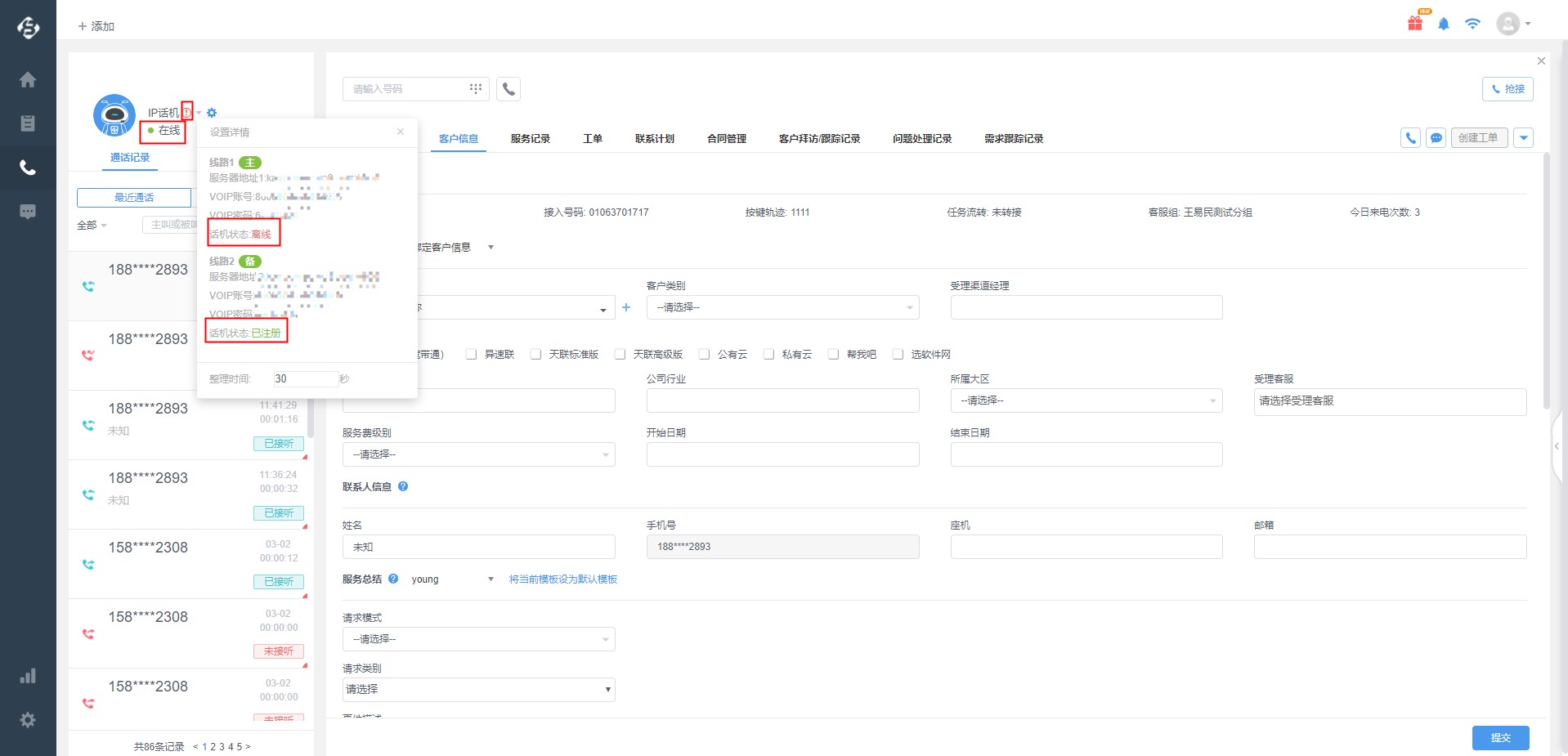This screenshot has width=1568, height=756.
Task: Go to page 3 of call records
Action: coord(222,746)
